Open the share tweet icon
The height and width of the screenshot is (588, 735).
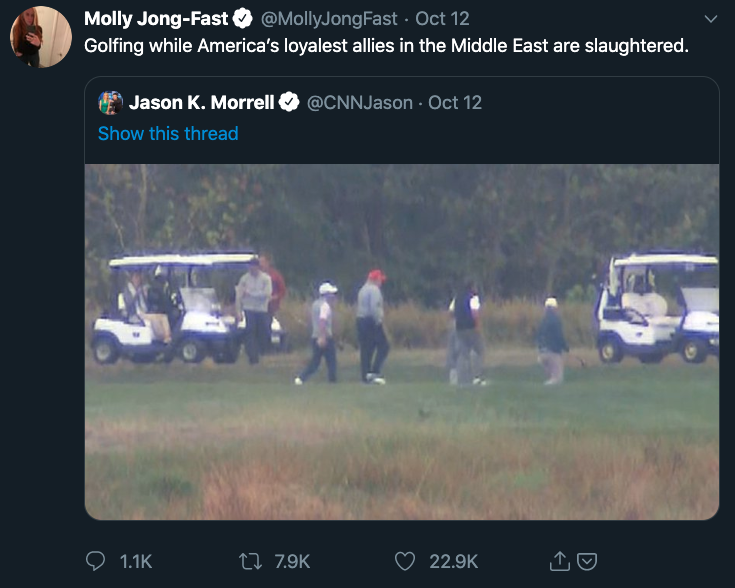(560, 561)
